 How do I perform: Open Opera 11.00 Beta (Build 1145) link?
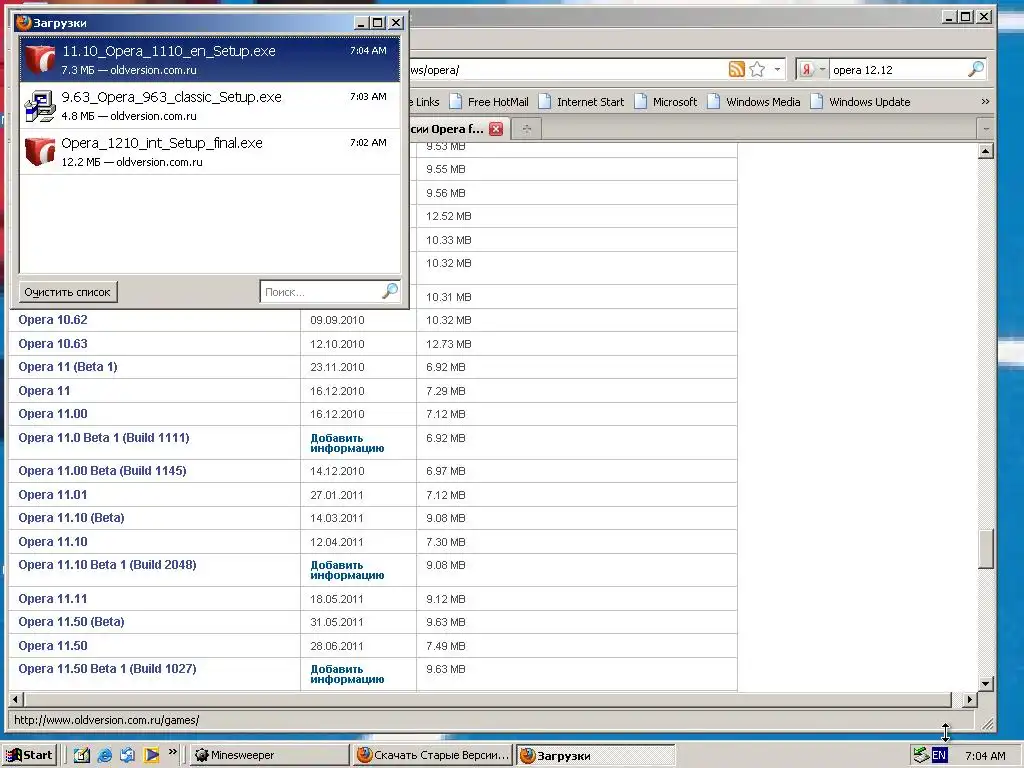coord(103,471)
